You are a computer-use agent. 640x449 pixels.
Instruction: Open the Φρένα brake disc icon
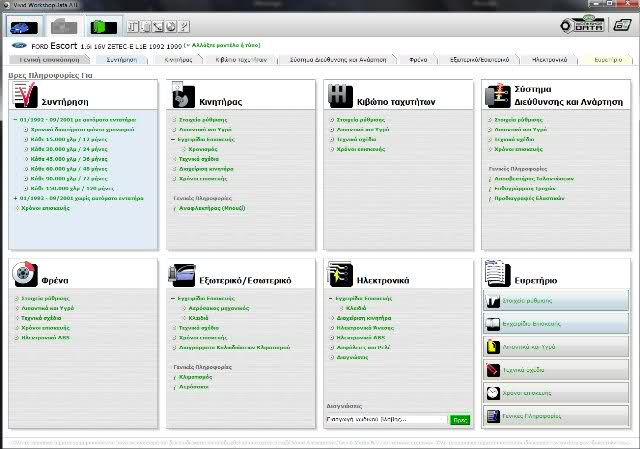(x=25, y=273)
